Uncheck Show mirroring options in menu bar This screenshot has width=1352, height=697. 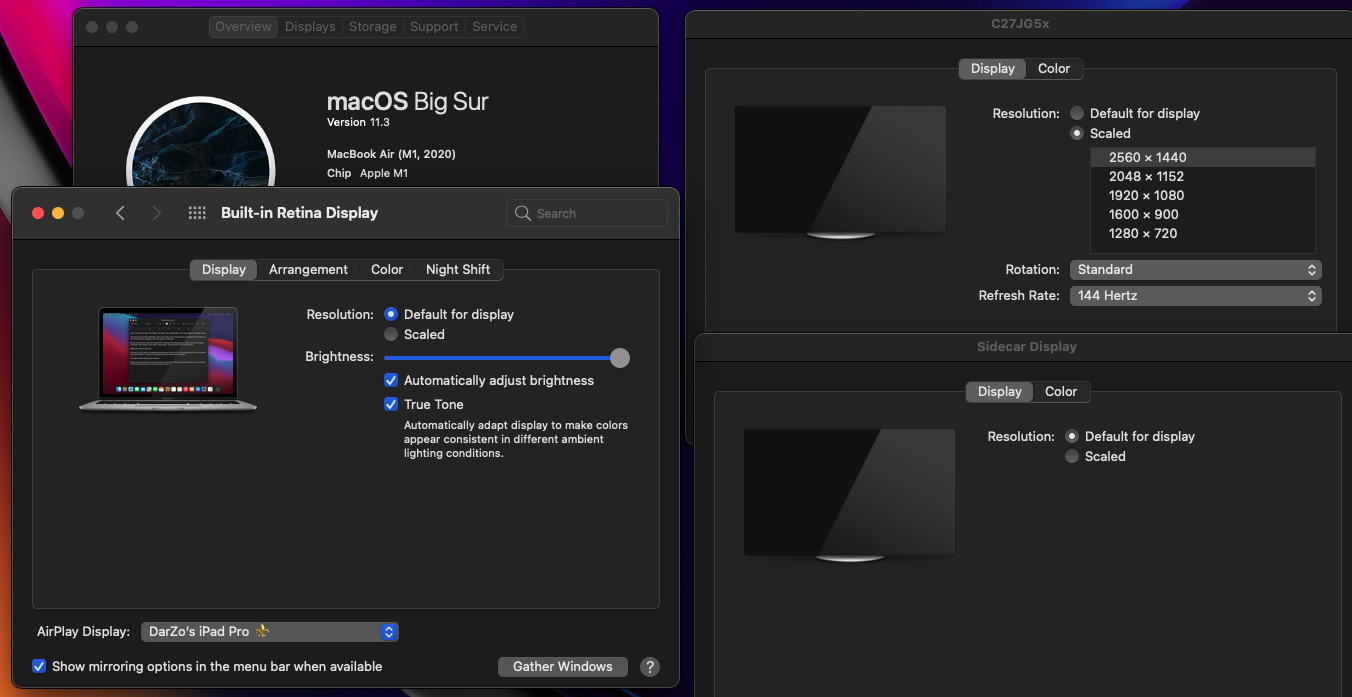[39, 666]
